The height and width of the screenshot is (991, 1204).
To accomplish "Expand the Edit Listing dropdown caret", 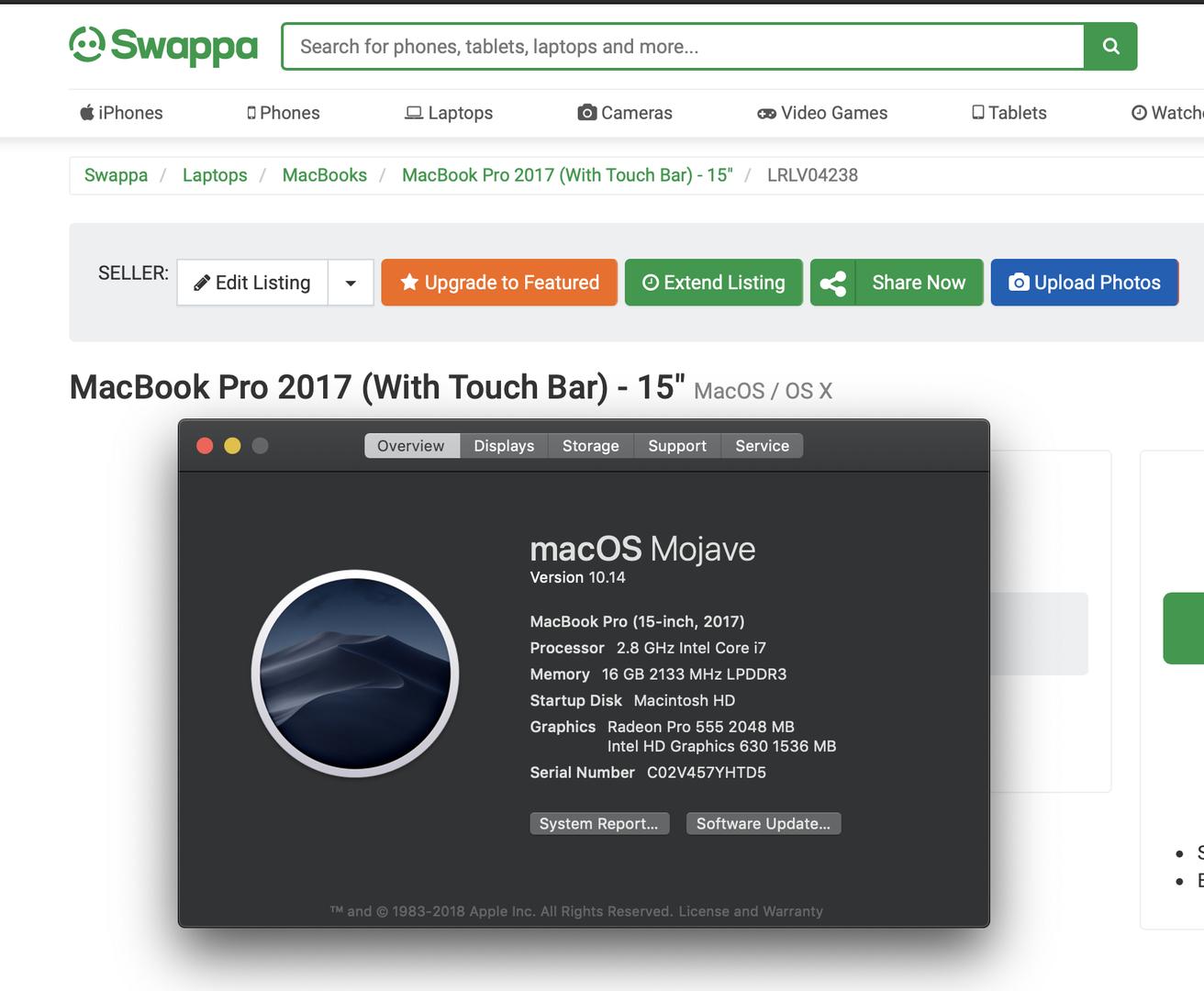I will click(x=351, y=283).
